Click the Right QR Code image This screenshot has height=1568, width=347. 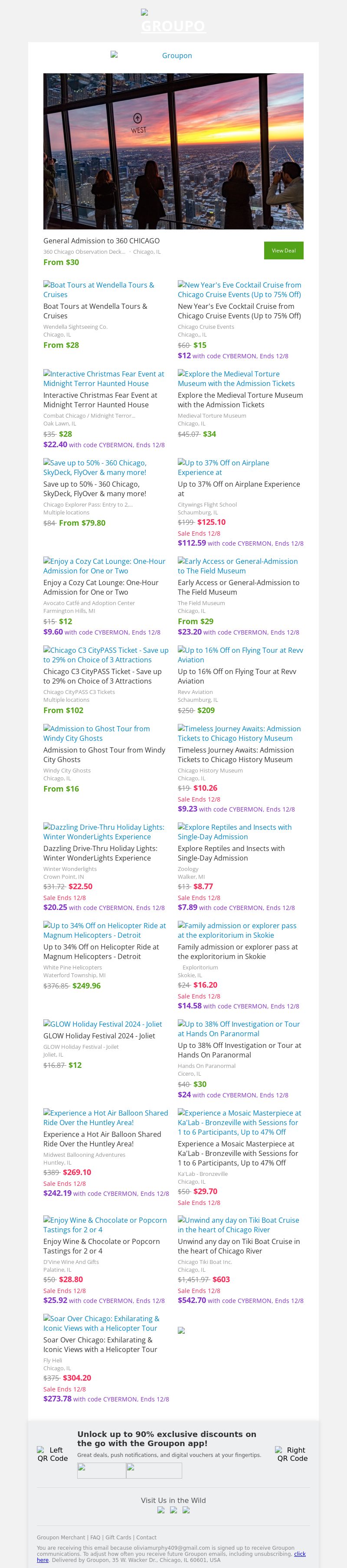(292, 1454)
